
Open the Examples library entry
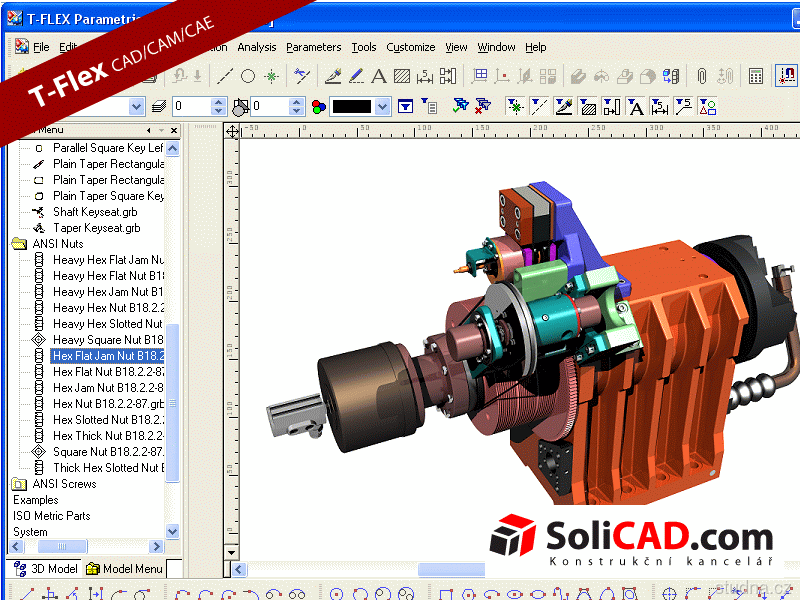[36, 500]
